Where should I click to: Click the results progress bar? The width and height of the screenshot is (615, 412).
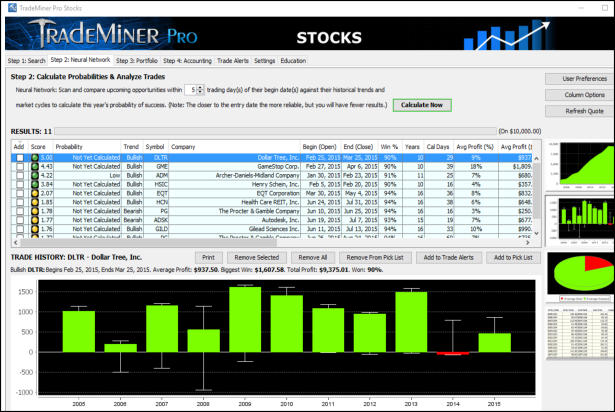click(x=275, y=131)
